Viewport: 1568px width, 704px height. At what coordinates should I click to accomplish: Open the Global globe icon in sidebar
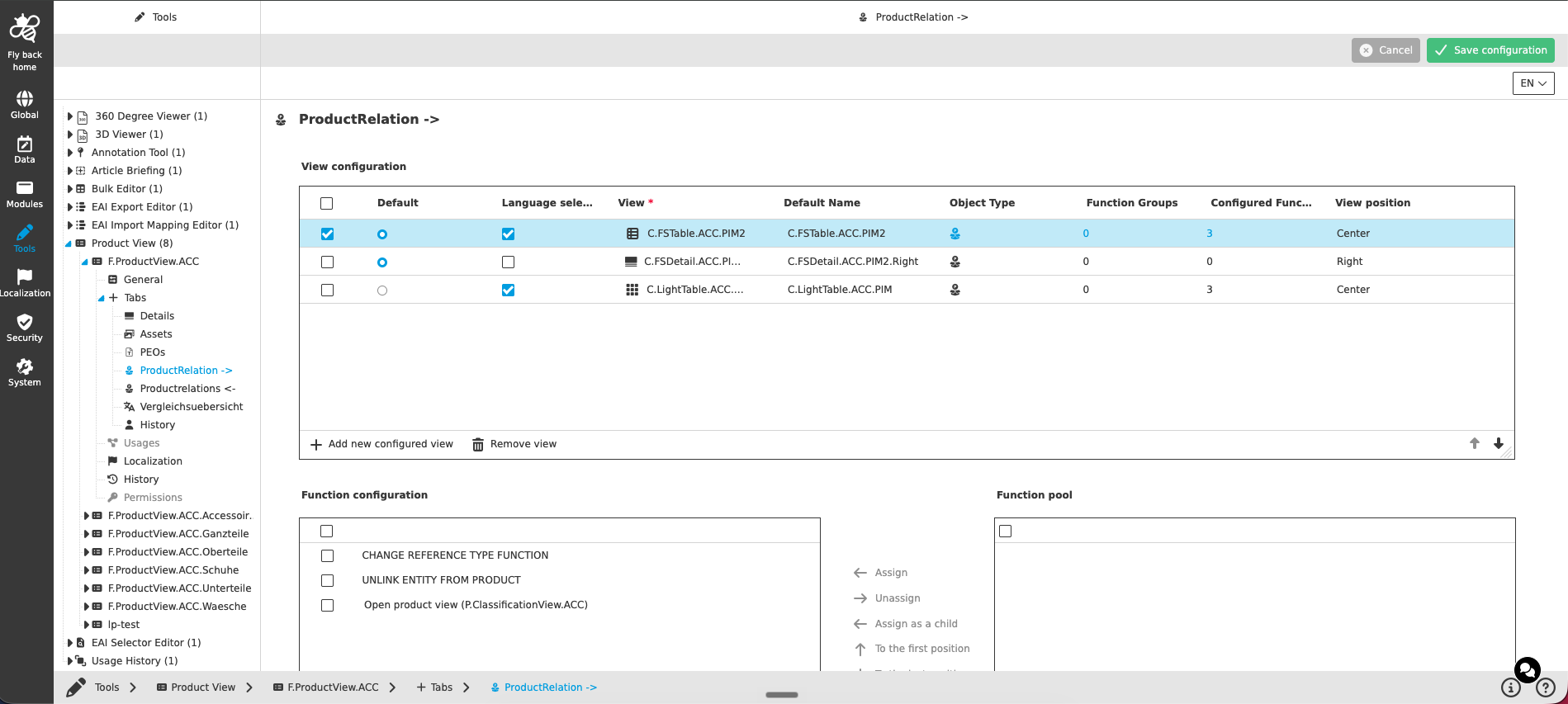tap(25, 99)
